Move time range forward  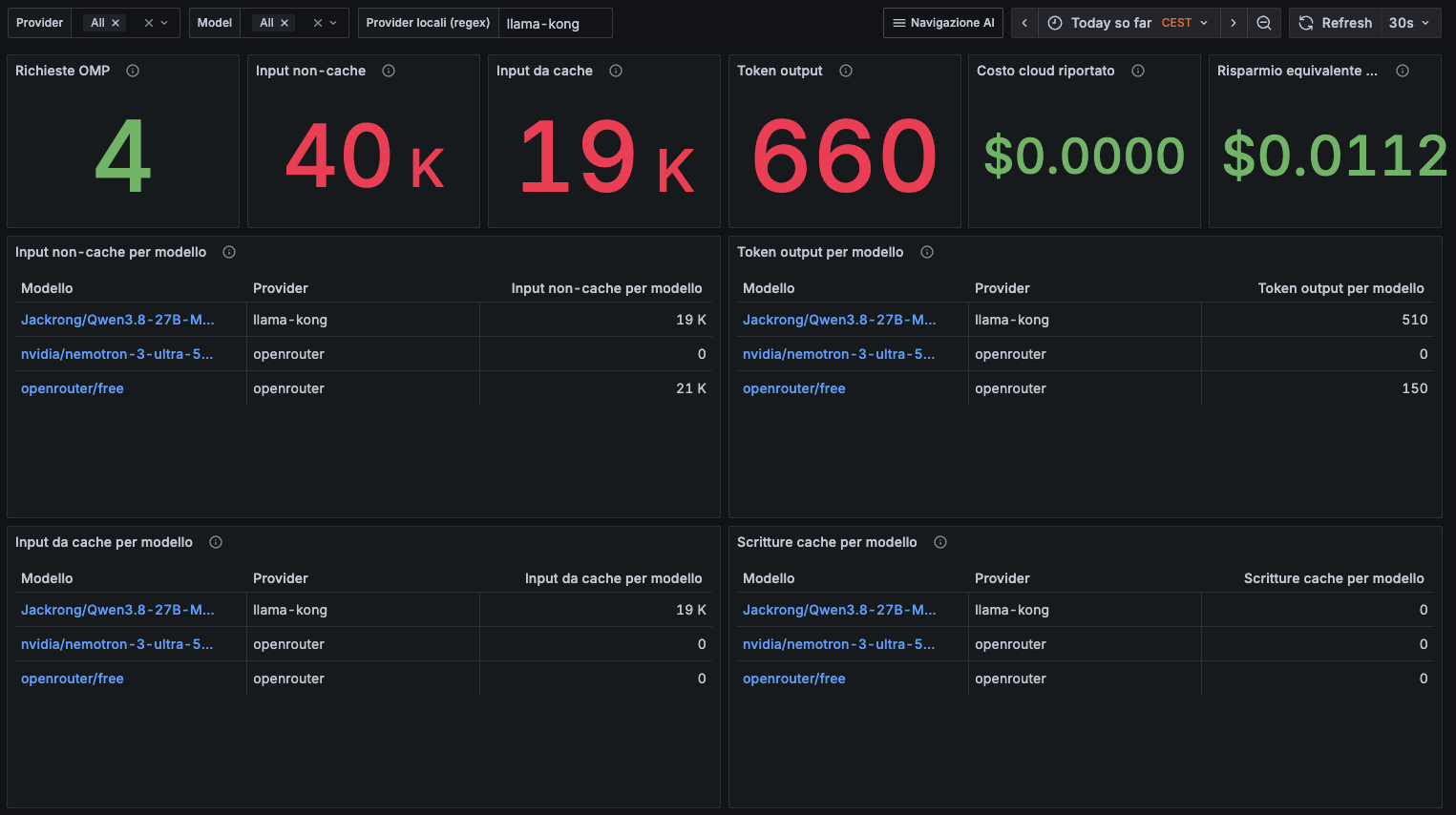[x=1234, y=23]
